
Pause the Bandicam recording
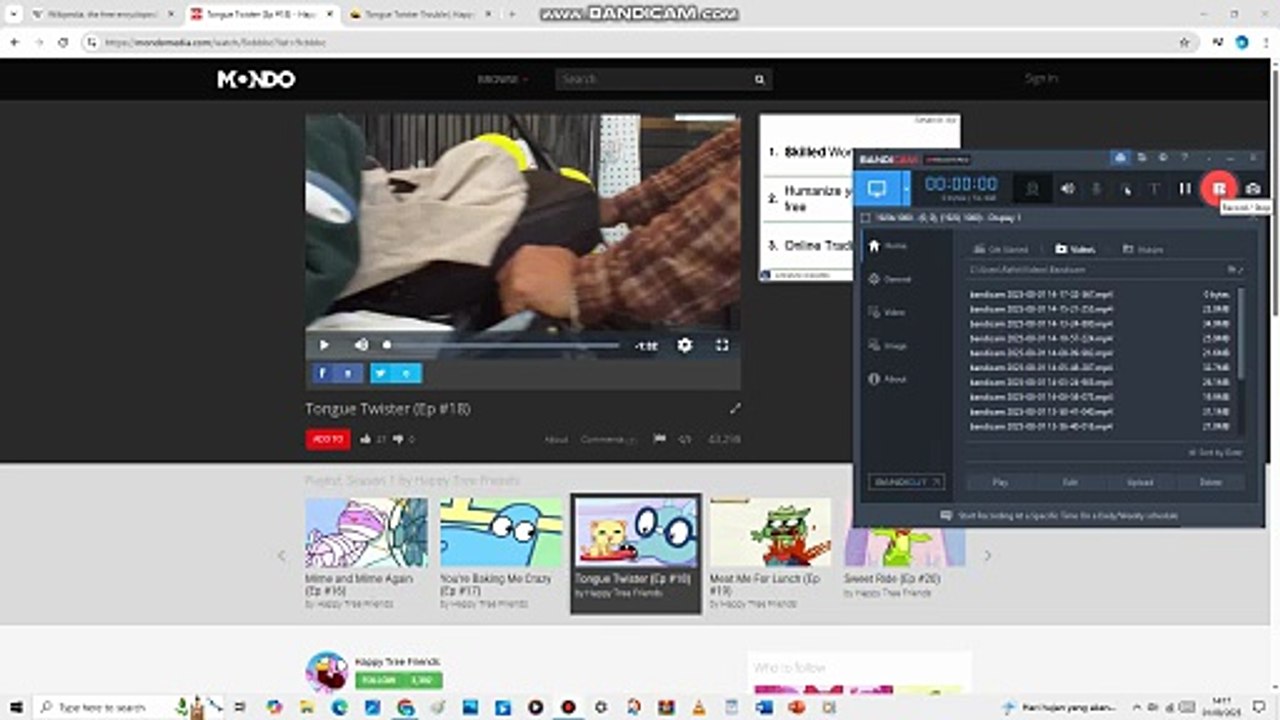click(1185, 188)
